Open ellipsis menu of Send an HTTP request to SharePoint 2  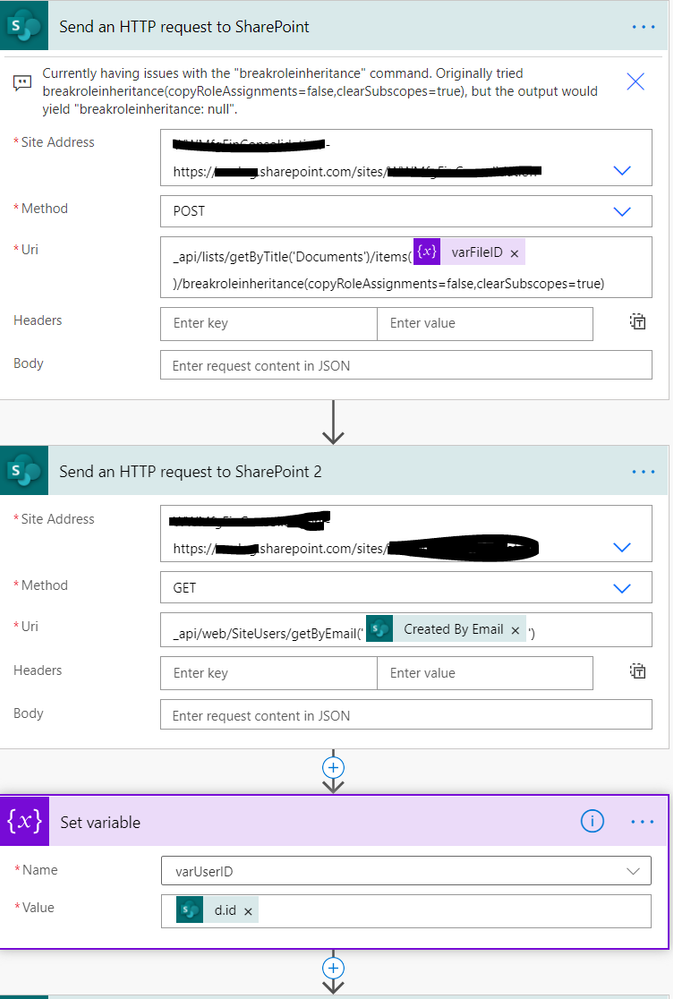(643, 472)
